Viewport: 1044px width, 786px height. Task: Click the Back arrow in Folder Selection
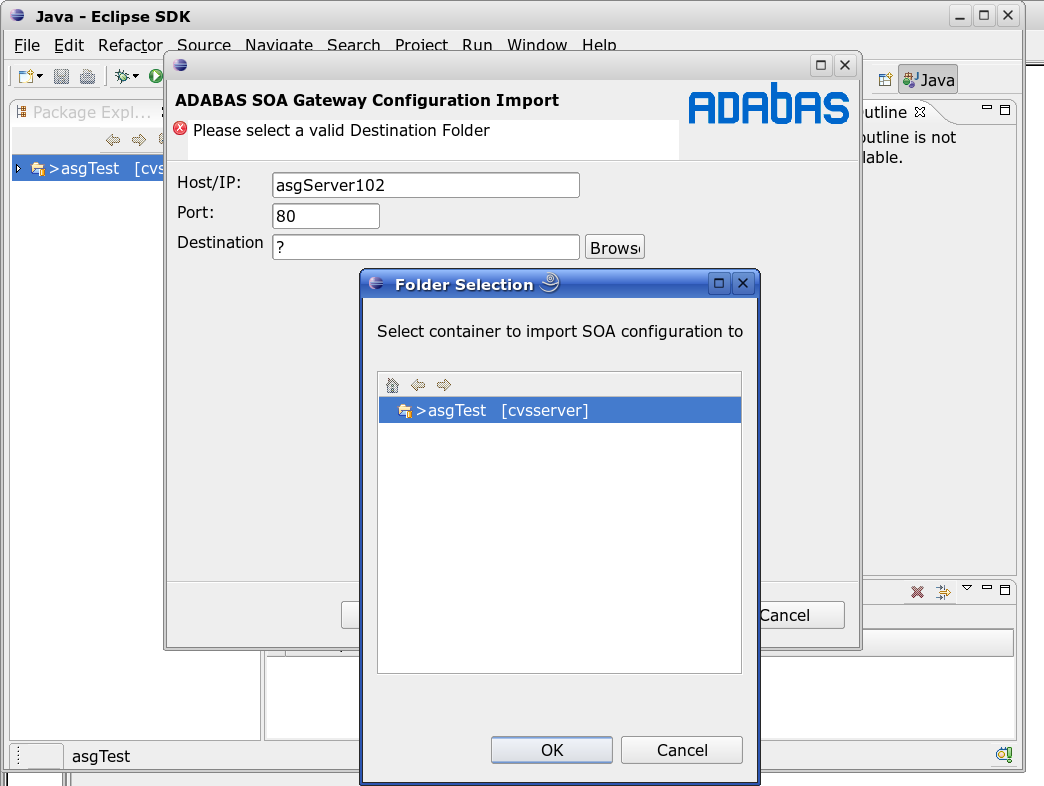click(x=418, y=385)
